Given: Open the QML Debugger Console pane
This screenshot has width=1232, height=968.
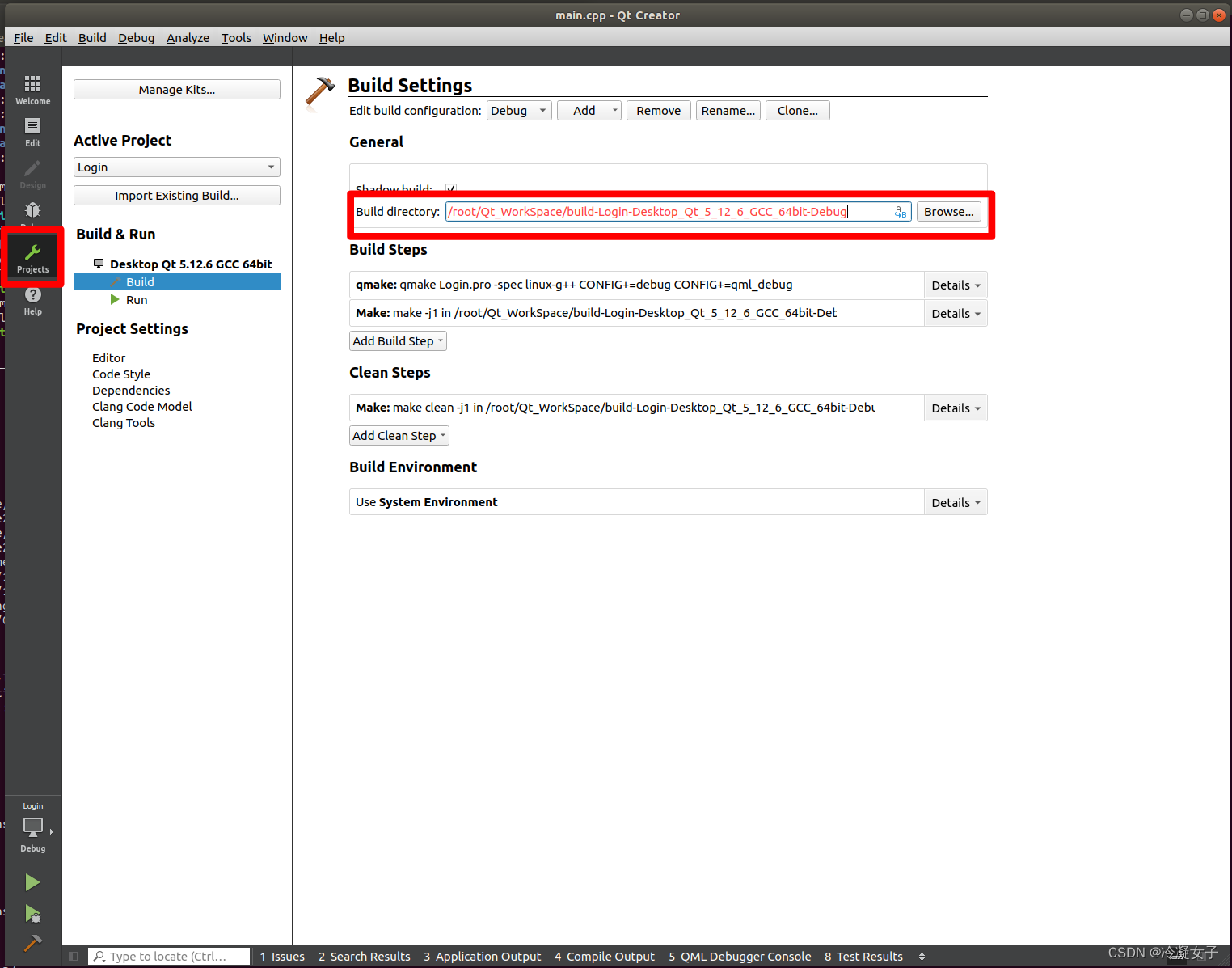Looking at the screenshot, I should coord(740,957).
